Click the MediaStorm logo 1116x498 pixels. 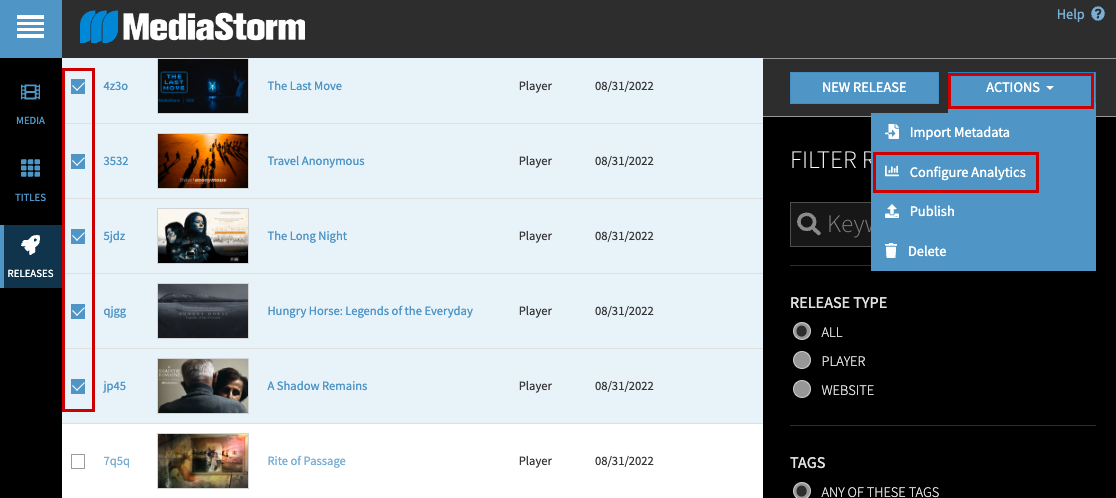pos(193,27)
